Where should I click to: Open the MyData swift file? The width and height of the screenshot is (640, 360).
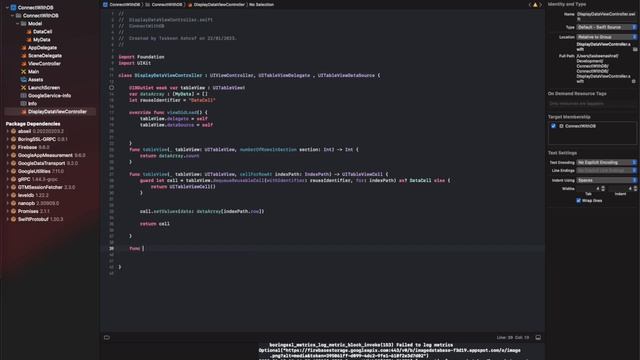(x=42, y=40)
